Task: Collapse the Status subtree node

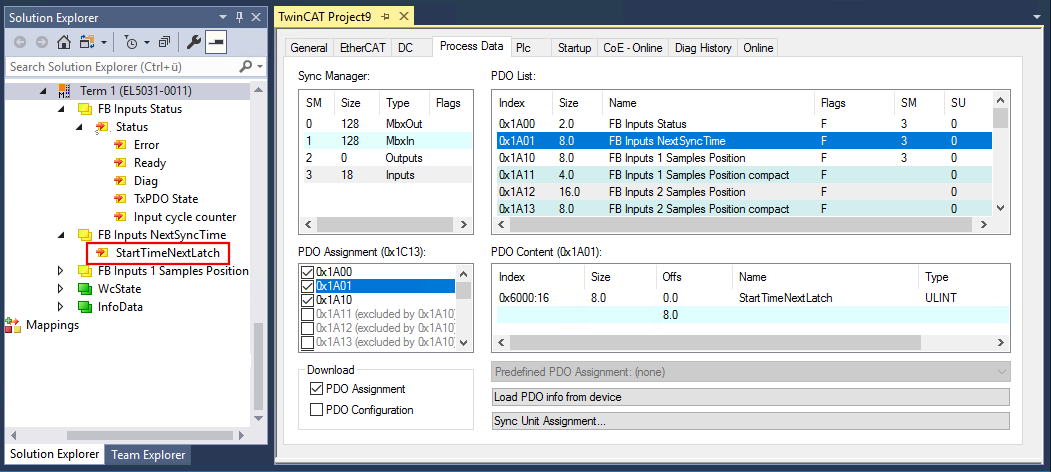Action: point(79,127)
